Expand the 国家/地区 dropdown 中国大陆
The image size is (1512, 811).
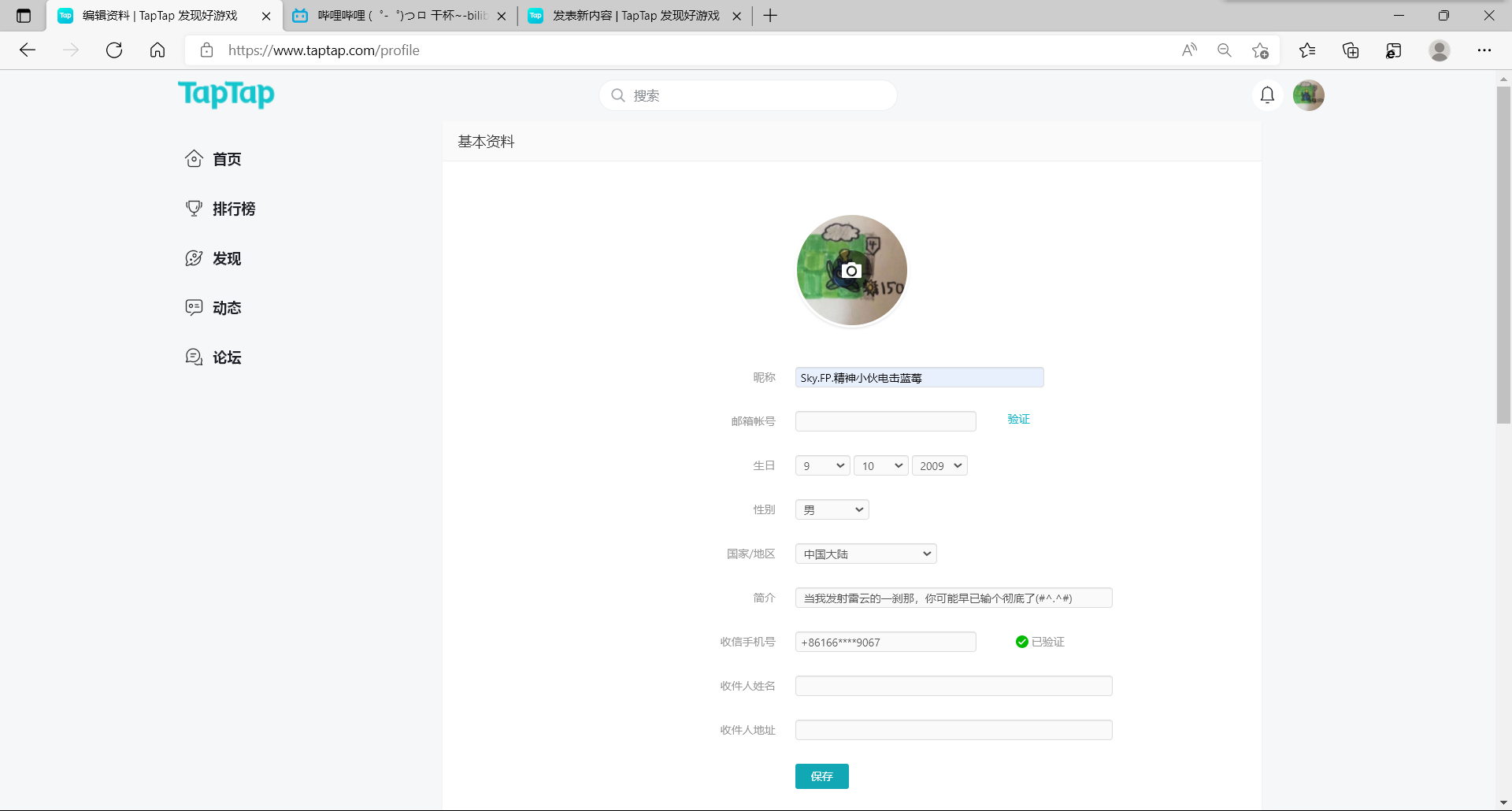865,554
